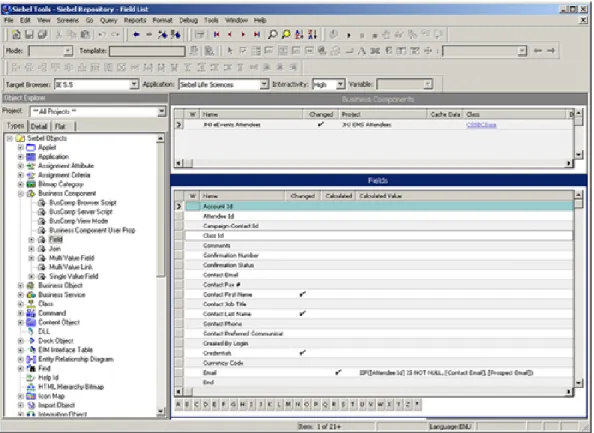The height and width of the screenshot is (433, 594).
Task: Open the Query menu
Action: 108,20
